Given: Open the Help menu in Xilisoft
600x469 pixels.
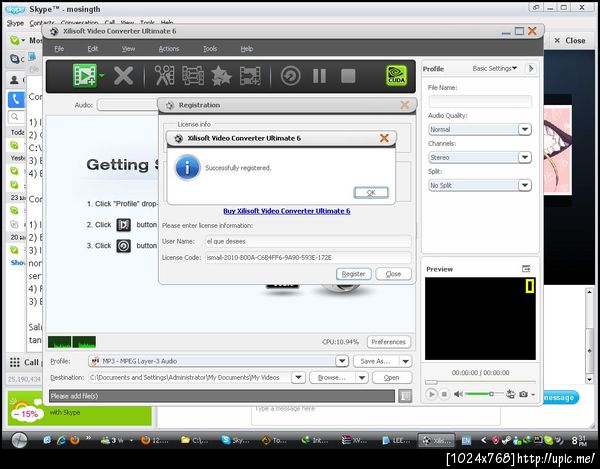Looking at the screenshot, I should pos(247,49).
